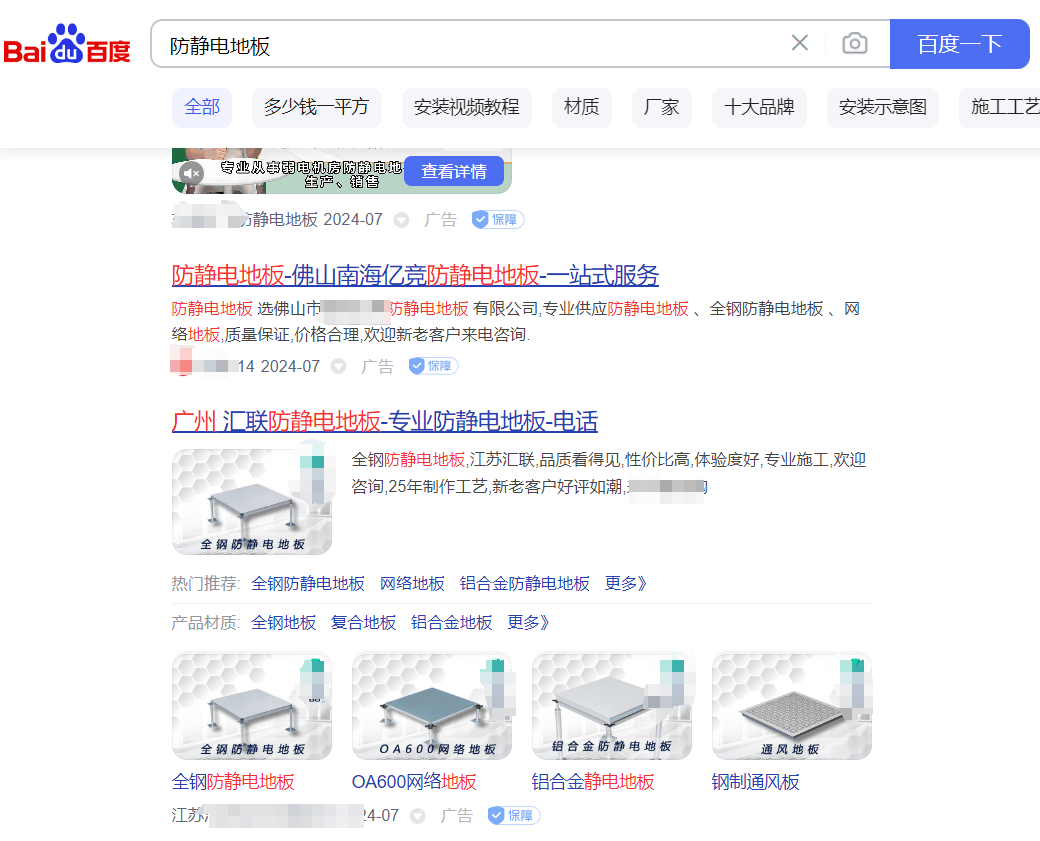Click the Baidu logo
Image resolution: width=1040 pixels, height=841 pixels.
[67, 44]
